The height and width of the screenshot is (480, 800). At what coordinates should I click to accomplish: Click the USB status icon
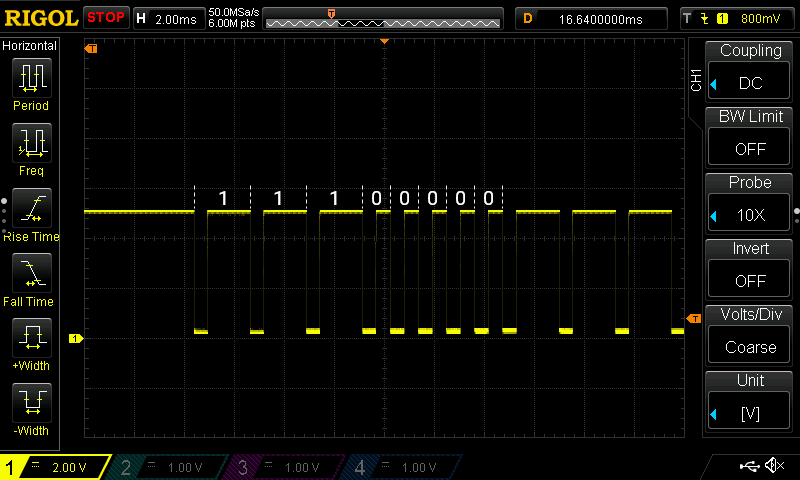pyautogui.click(x=748, y=466)
